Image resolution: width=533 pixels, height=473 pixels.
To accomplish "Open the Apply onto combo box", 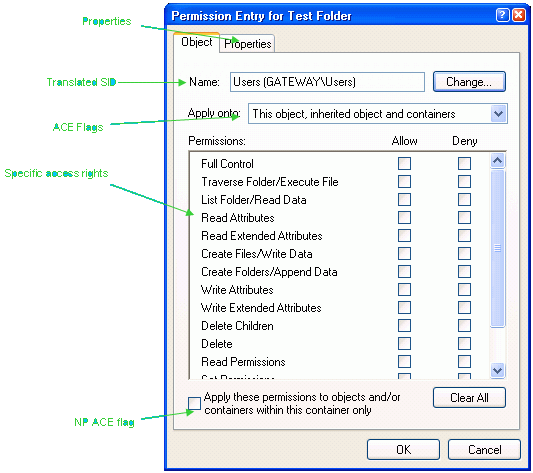I will 378,114.
